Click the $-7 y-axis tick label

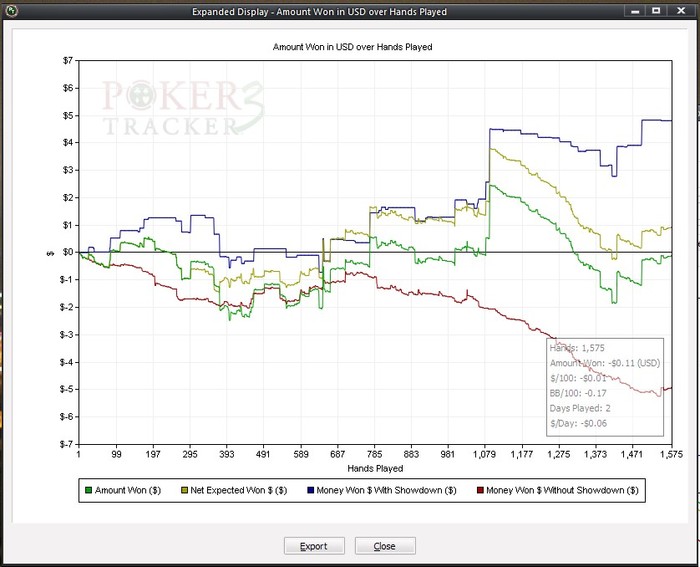[x=66, y=444]
